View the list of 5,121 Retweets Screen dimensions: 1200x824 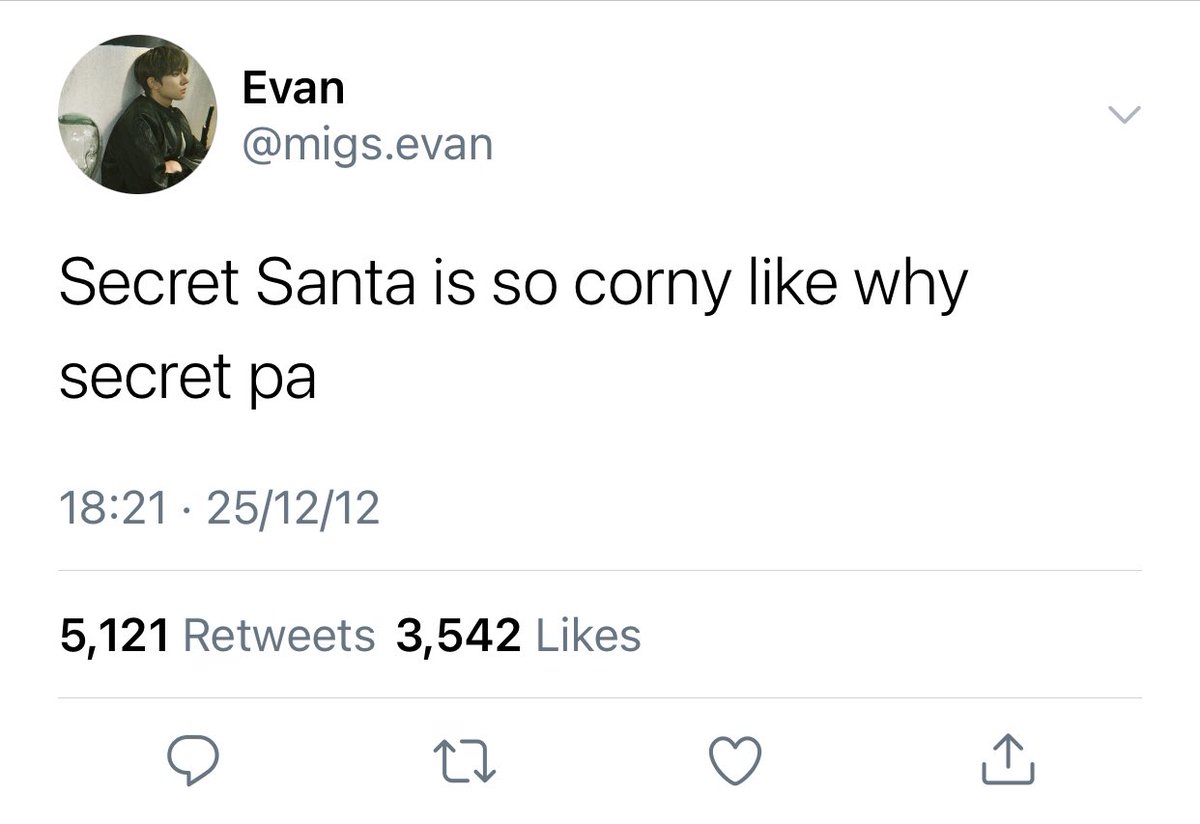[217, 634]
